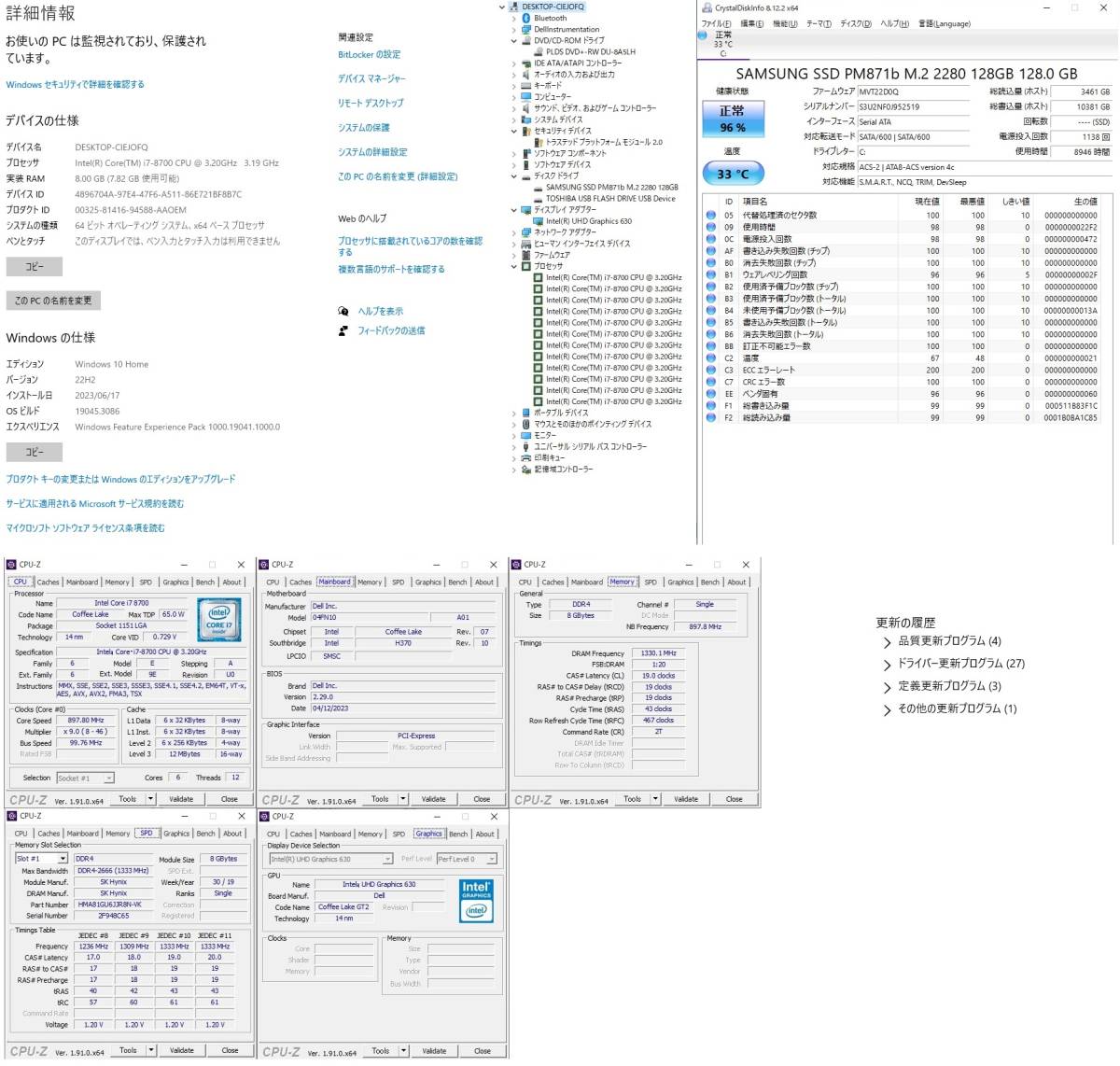Image resolution: width=1120 pixels, height=1066 pixels.
Task: Click the キーボード keyboard icon in tree
Action: coord(526,85)
